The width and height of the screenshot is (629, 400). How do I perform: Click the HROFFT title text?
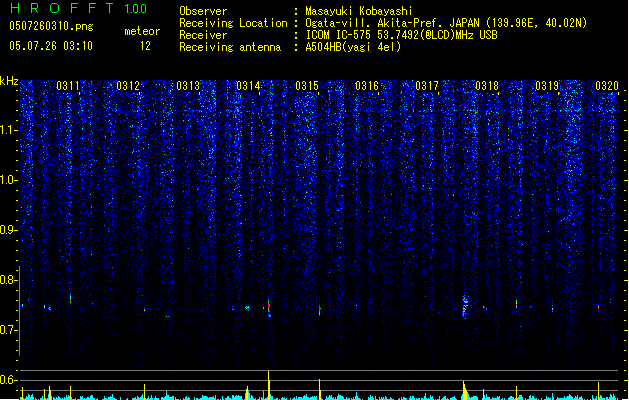coord(62,8)
